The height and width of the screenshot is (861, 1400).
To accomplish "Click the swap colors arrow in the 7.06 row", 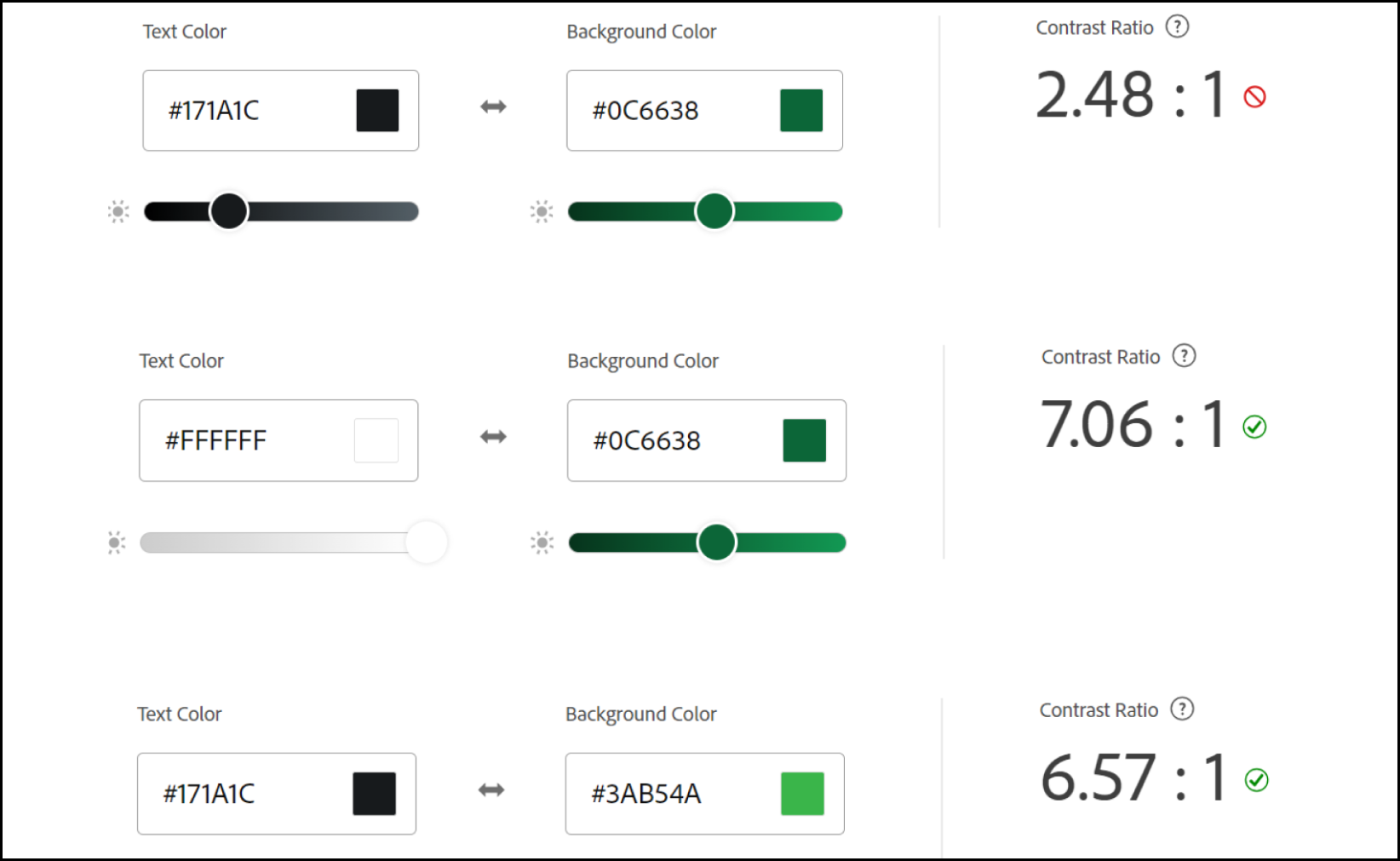I will 493,437.
